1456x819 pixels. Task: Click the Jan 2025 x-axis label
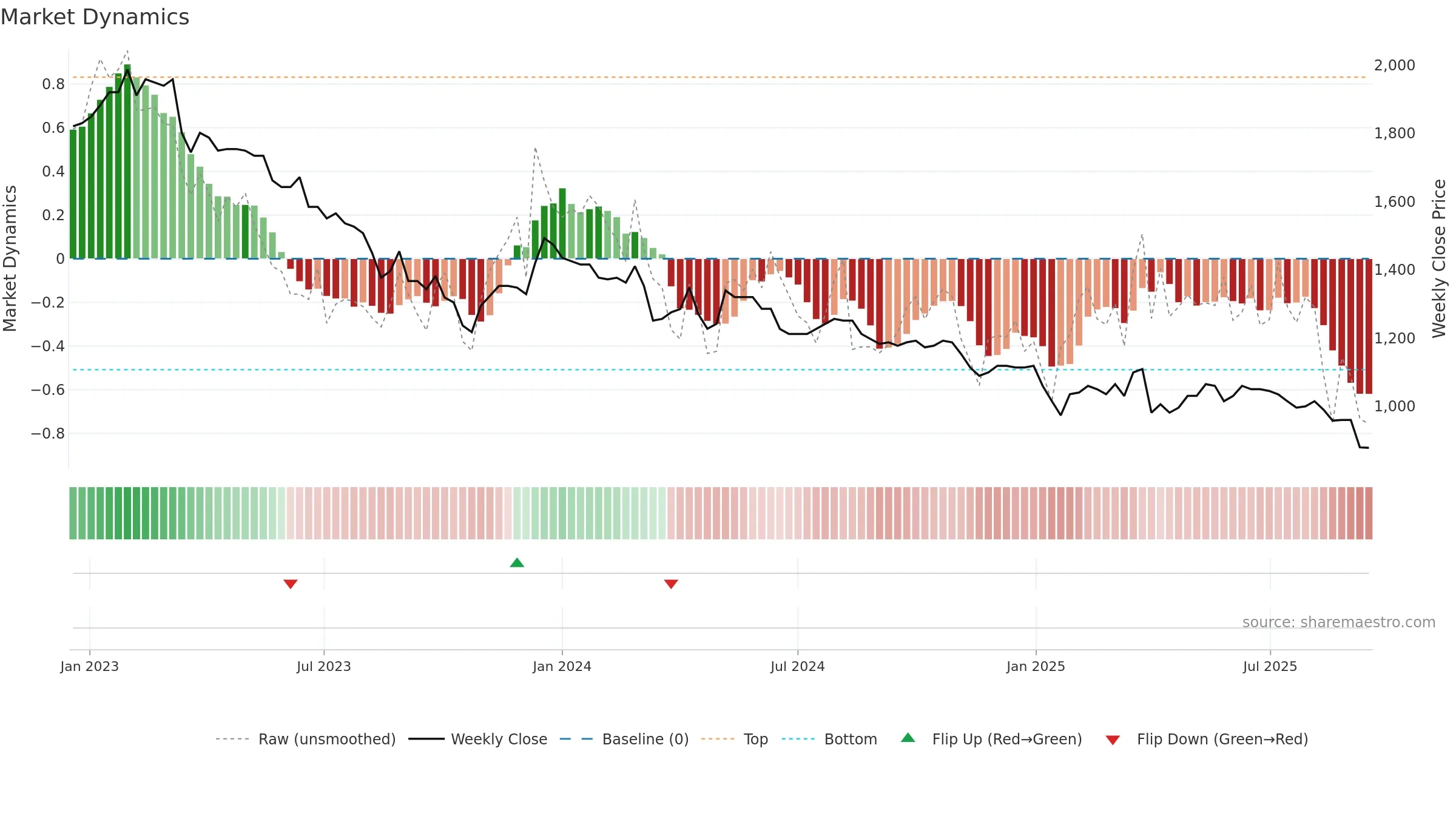(1036, 666)
